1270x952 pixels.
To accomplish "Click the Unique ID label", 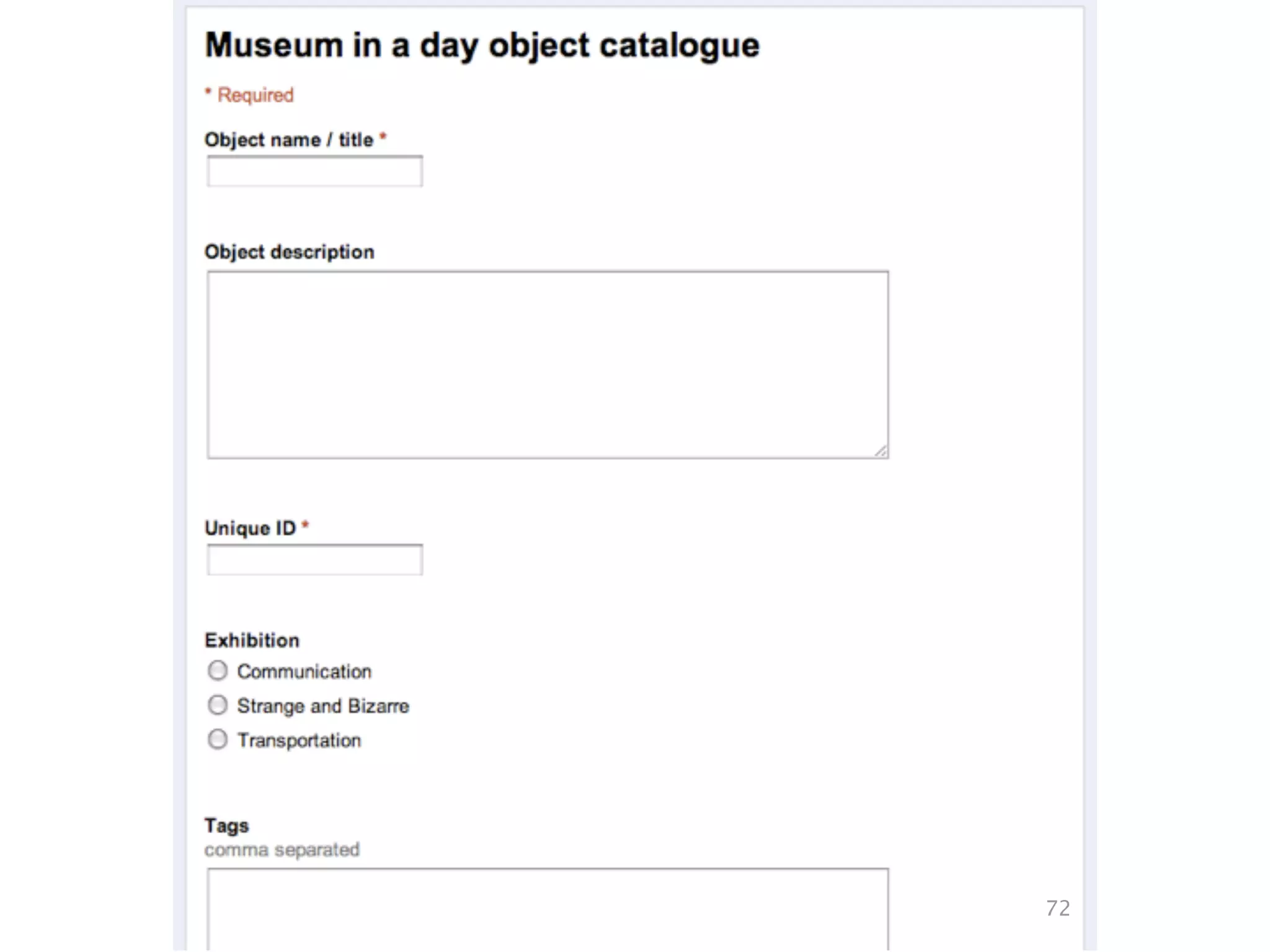I will tap(251, 528).
